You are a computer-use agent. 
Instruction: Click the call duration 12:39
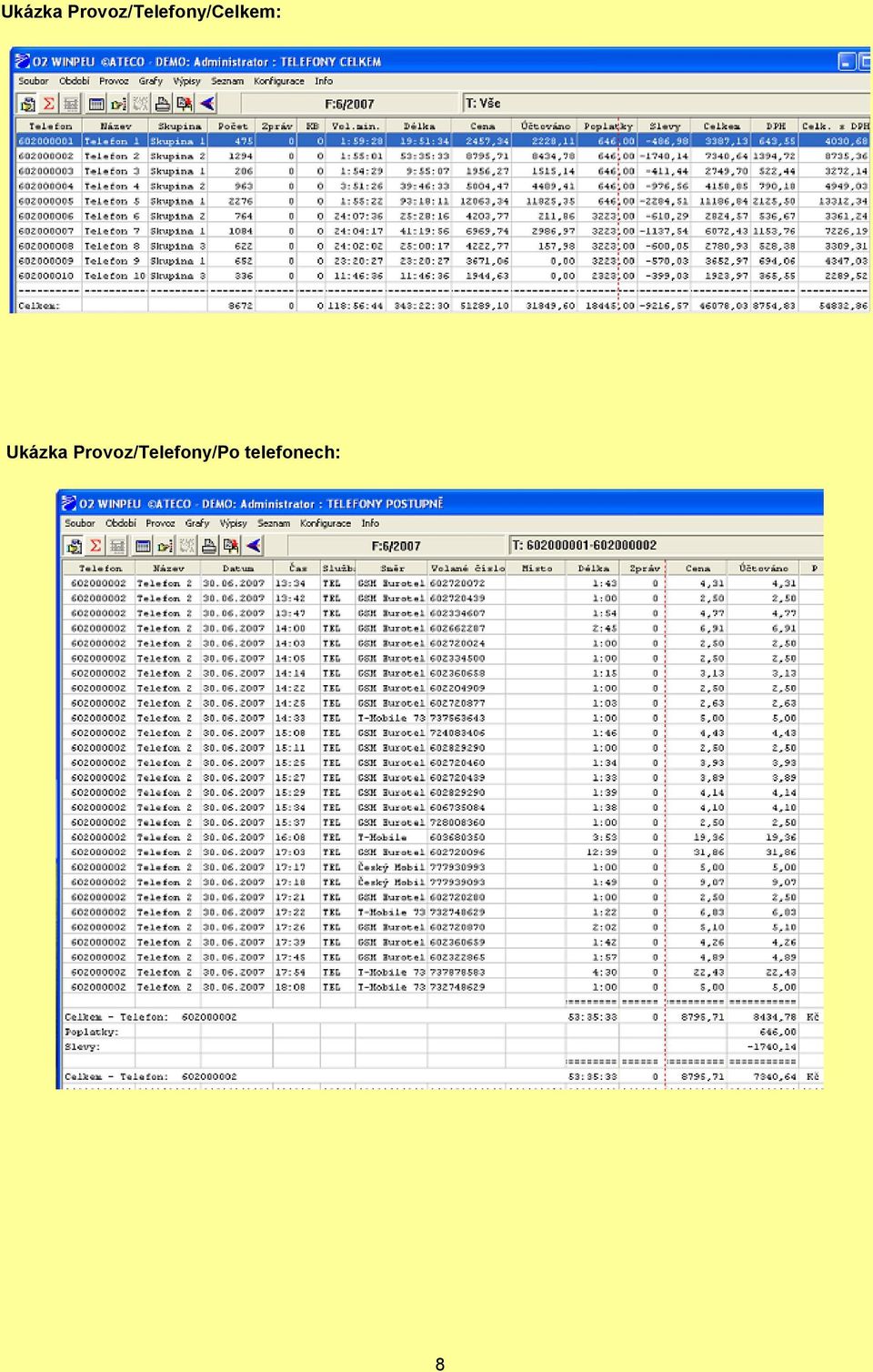602,852
